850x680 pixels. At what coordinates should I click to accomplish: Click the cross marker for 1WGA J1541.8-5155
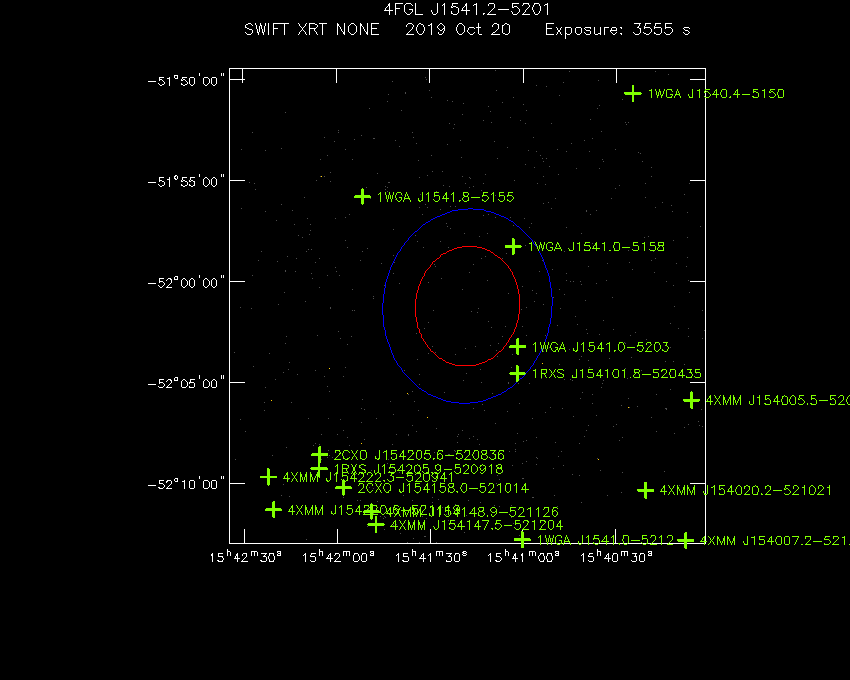point(362,197)
